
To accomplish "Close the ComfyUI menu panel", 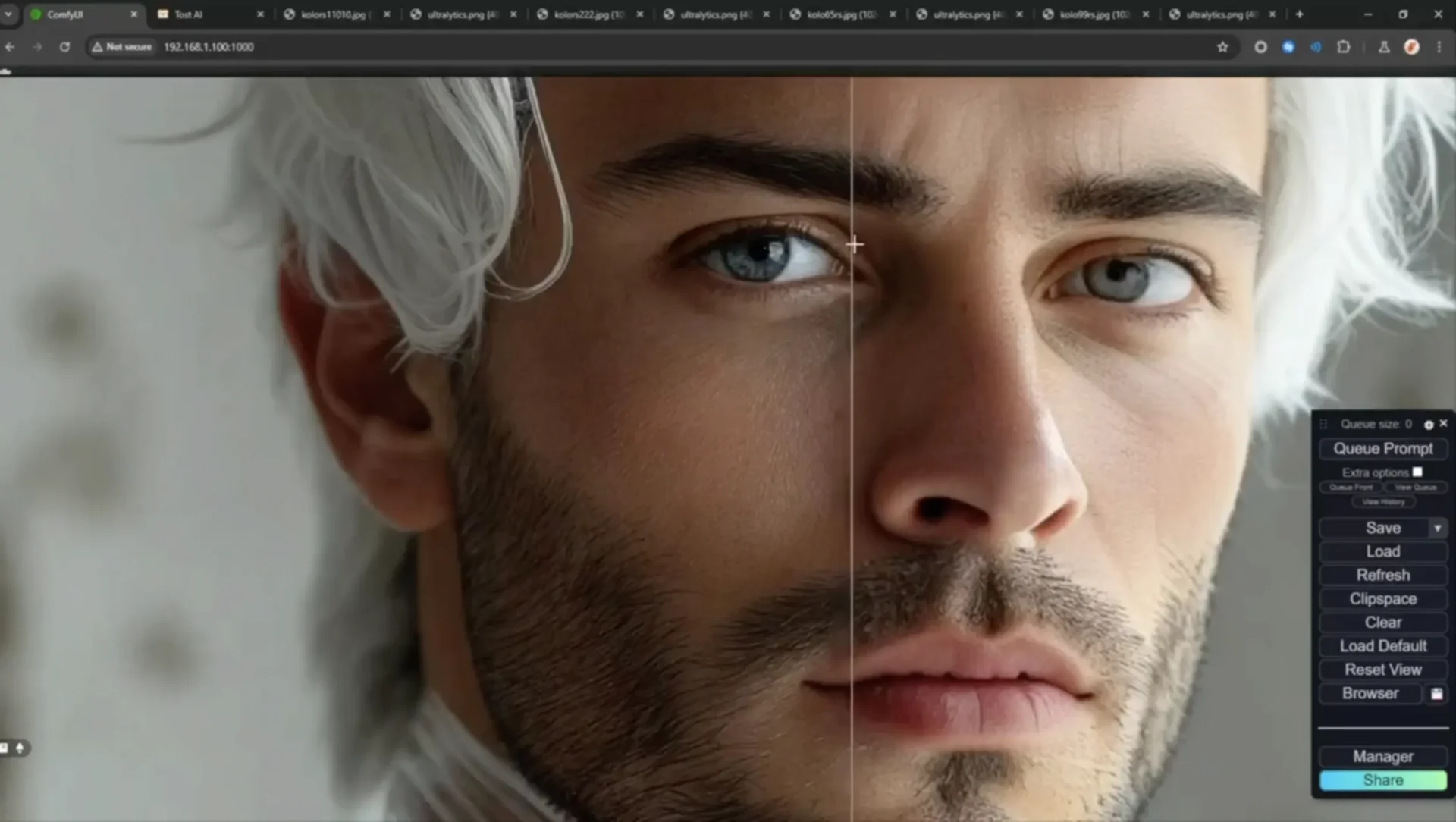I will pyautogui.click(x=1443, y=423).
